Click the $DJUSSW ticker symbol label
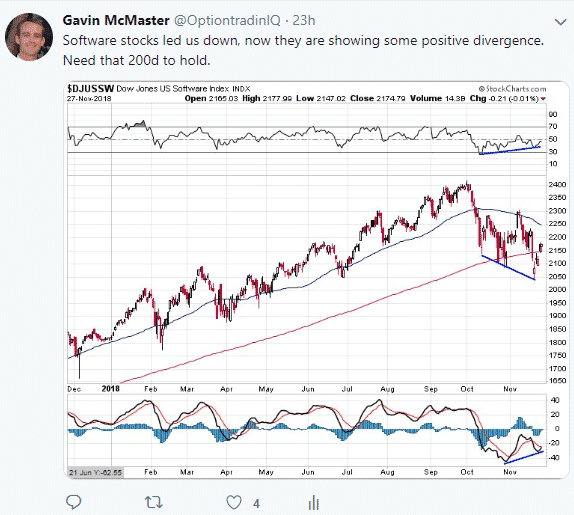574x515 pixels. (x=91, y=89)
